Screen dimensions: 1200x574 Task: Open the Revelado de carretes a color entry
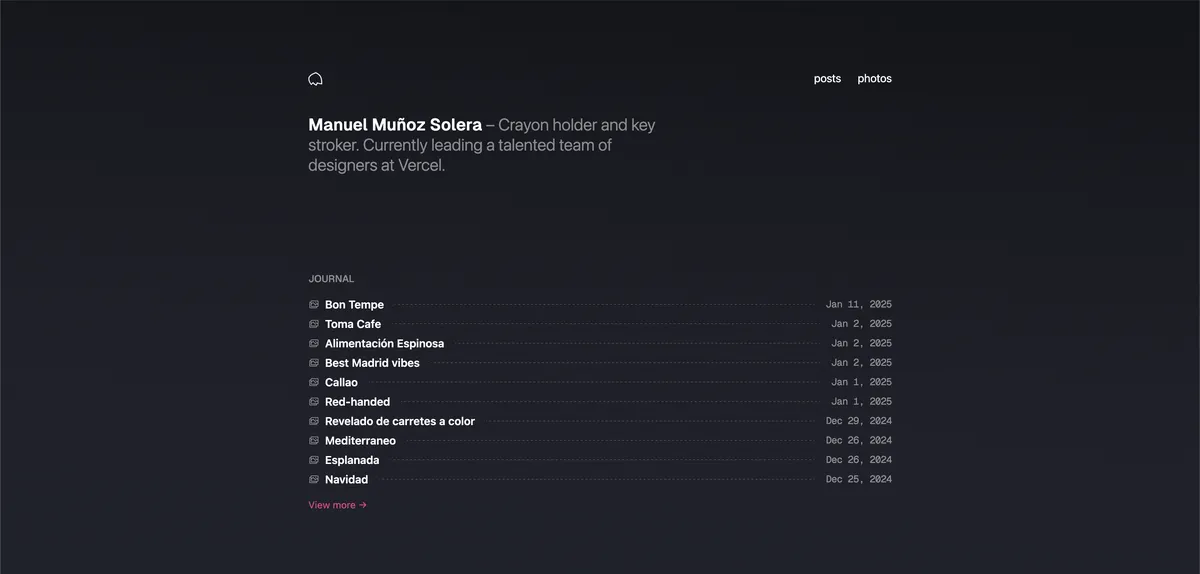[400, 421]
